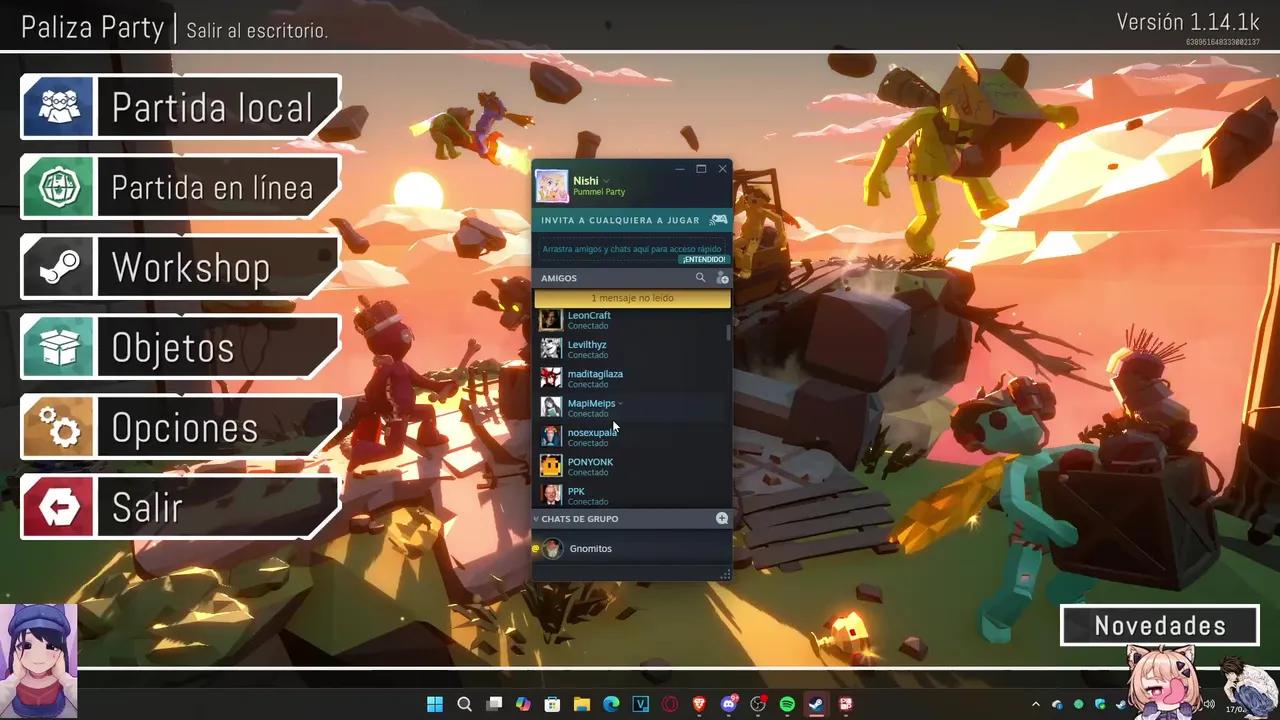Close the Steam friends window
The image size is (1280, 720).
coord(722,169)
